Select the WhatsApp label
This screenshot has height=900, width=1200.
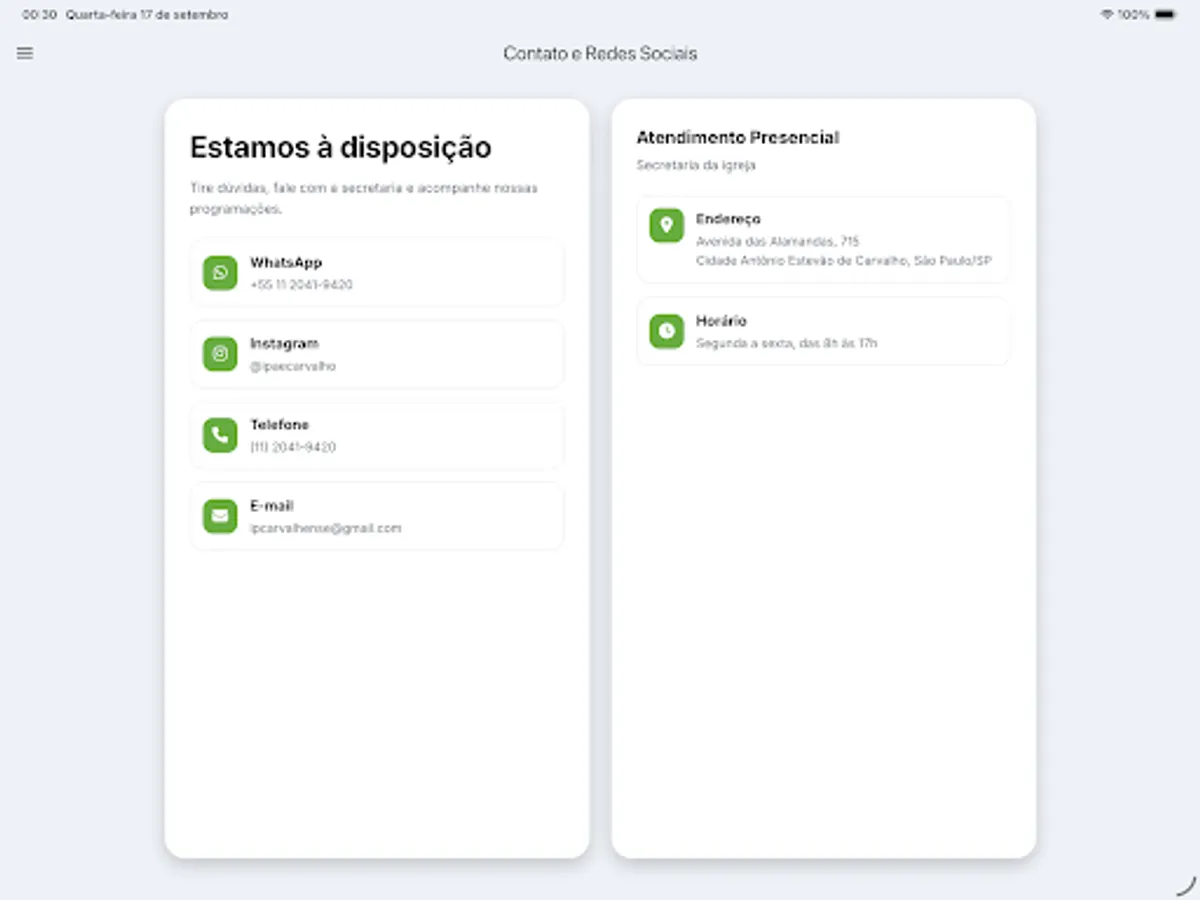click(x=286, y=263)
